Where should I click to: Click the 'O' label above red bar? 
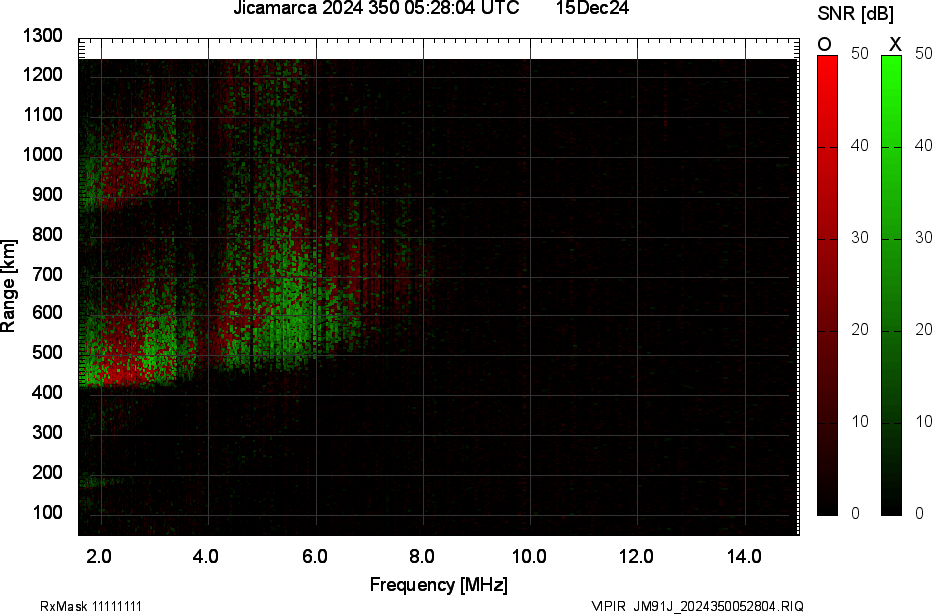pyautogui.click(x=824, y=45)
